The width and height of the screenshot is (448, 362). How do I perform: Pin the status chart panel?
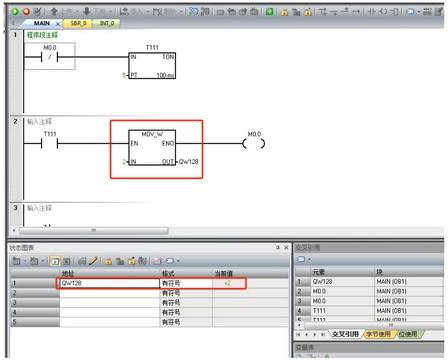(x=278, y=248)
